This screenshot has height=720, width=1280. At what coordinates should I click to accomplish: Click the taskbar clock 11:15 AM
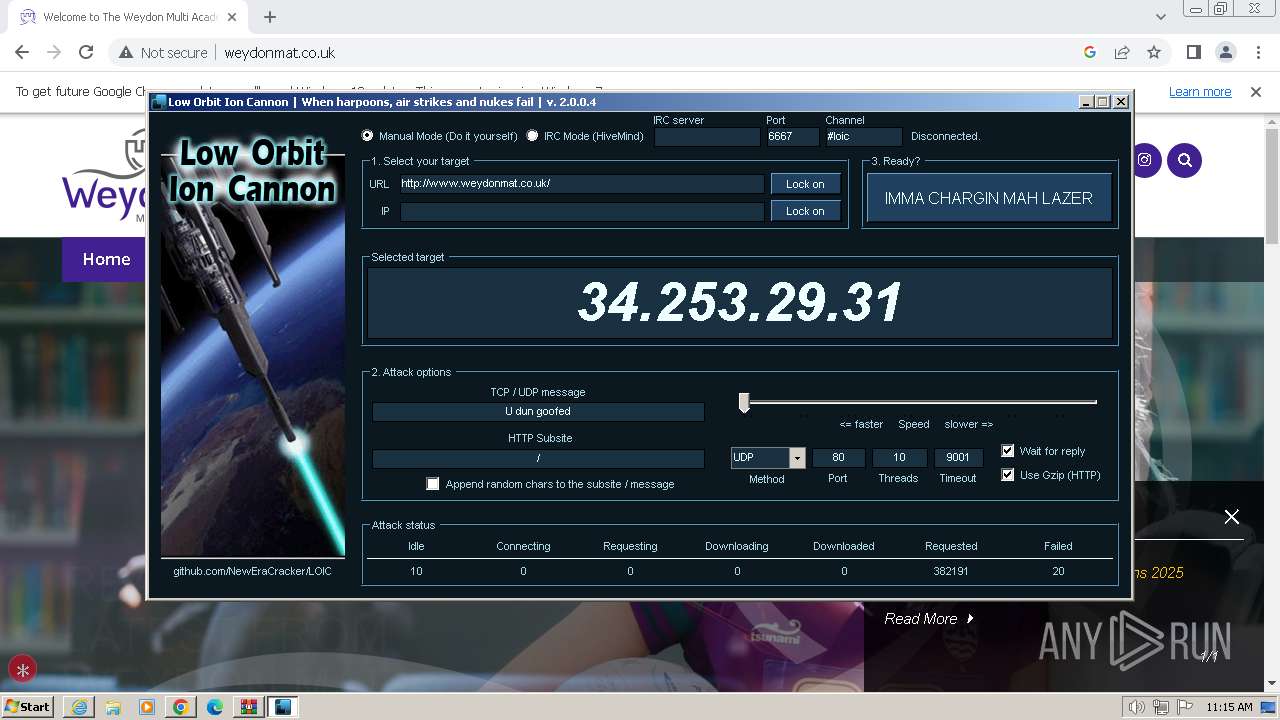(1229, 707)
